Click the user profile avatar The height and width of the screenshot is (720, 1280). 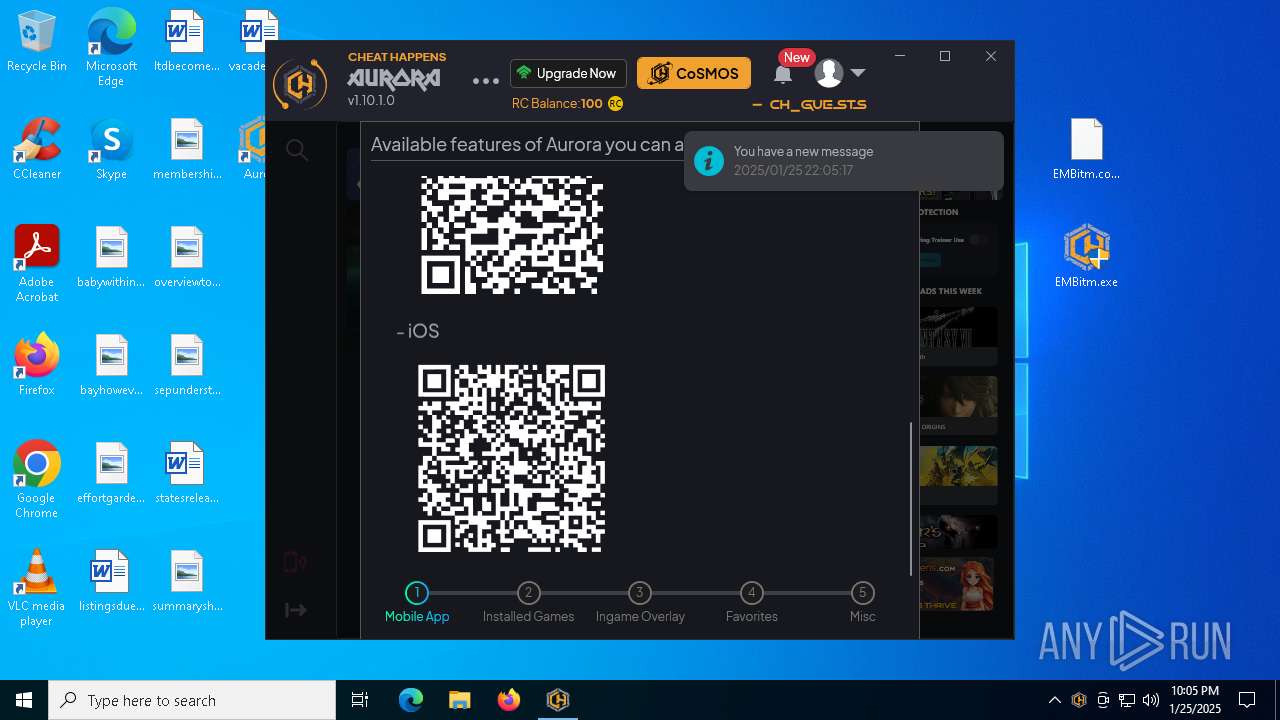[x=828, y=72]
